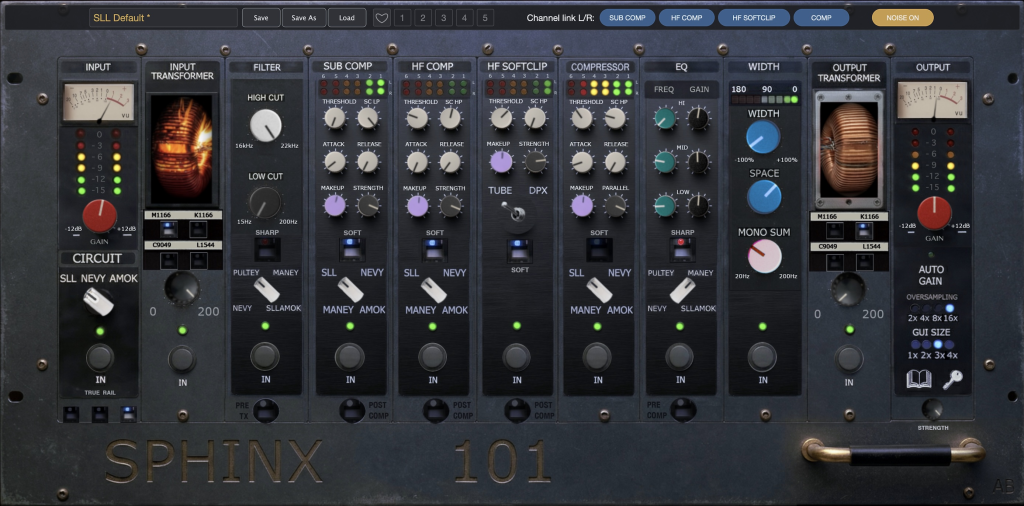Toggle the Filter module IN button
The height and width of the screenshot is (506, 1024).
(x=265, y=356)
